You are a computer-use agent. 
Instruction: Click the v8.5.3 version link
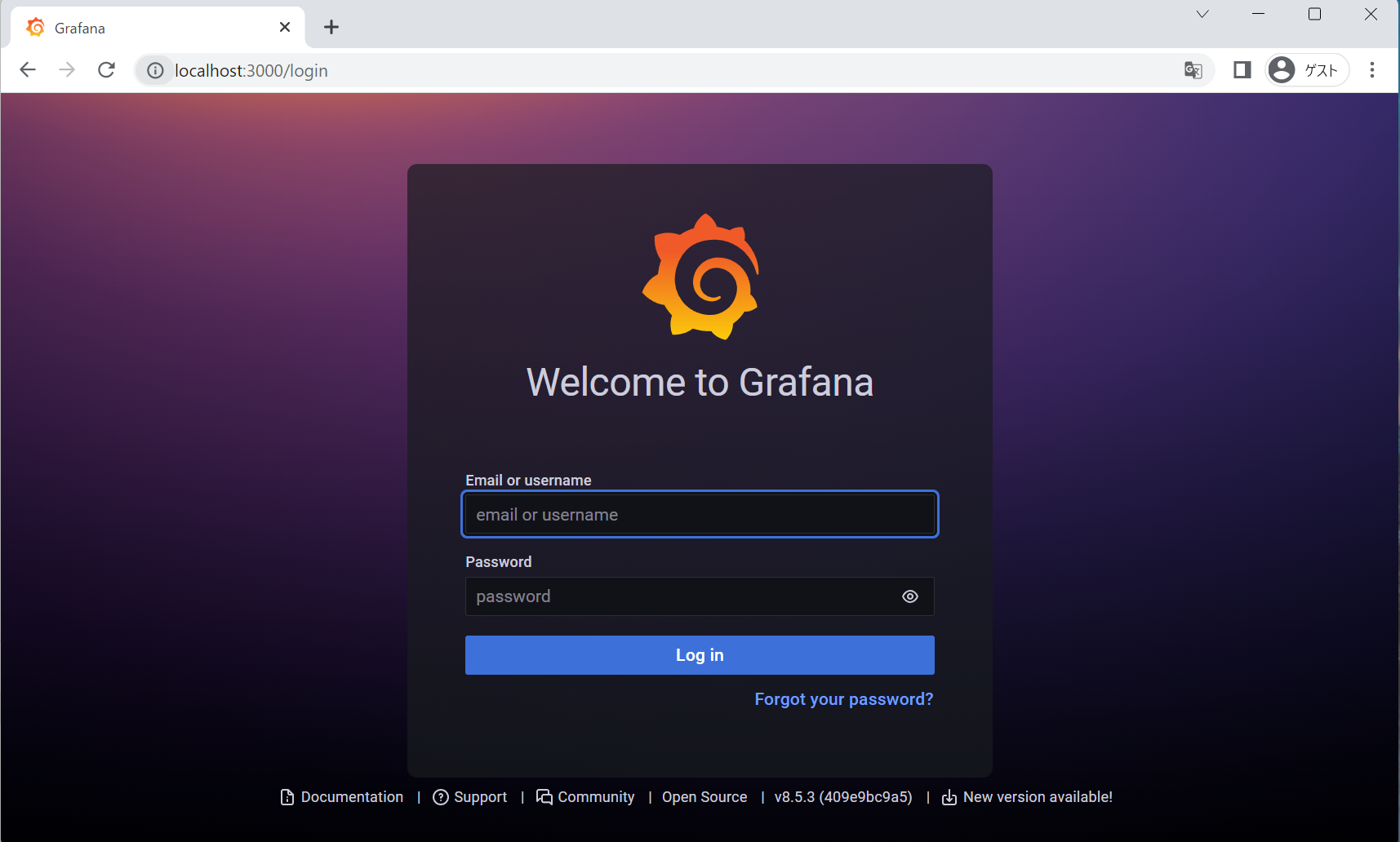click(x=843, y=797)
